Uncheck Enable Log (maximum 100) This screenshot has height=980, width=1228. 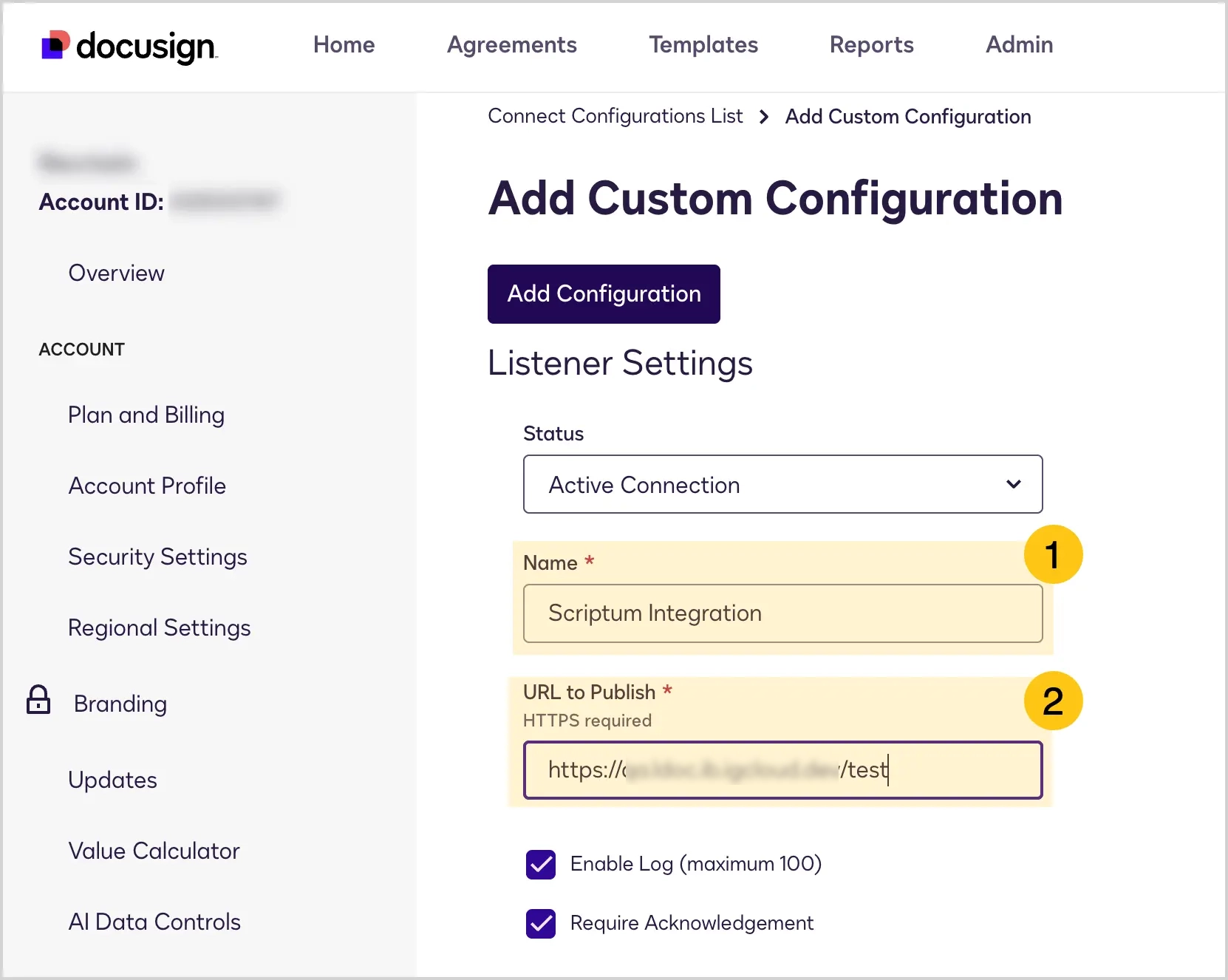541,865
